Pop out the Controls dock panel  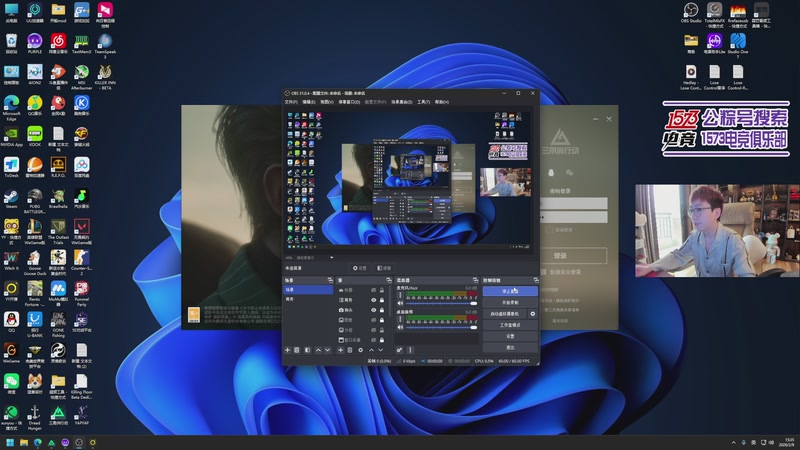coord(535,280)
